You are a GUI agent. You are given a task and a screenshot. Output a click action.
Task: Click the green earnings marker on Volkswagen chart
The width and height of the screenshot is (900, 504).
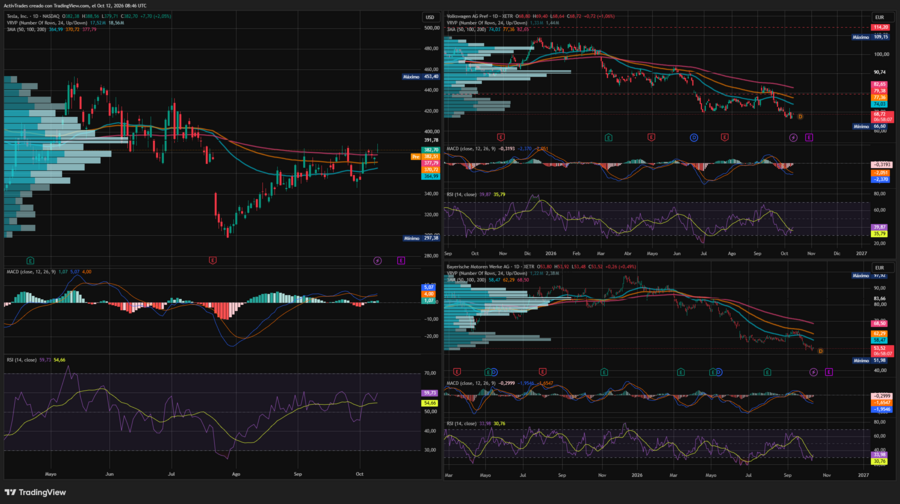pyautogui.click(x=608, y=138)
